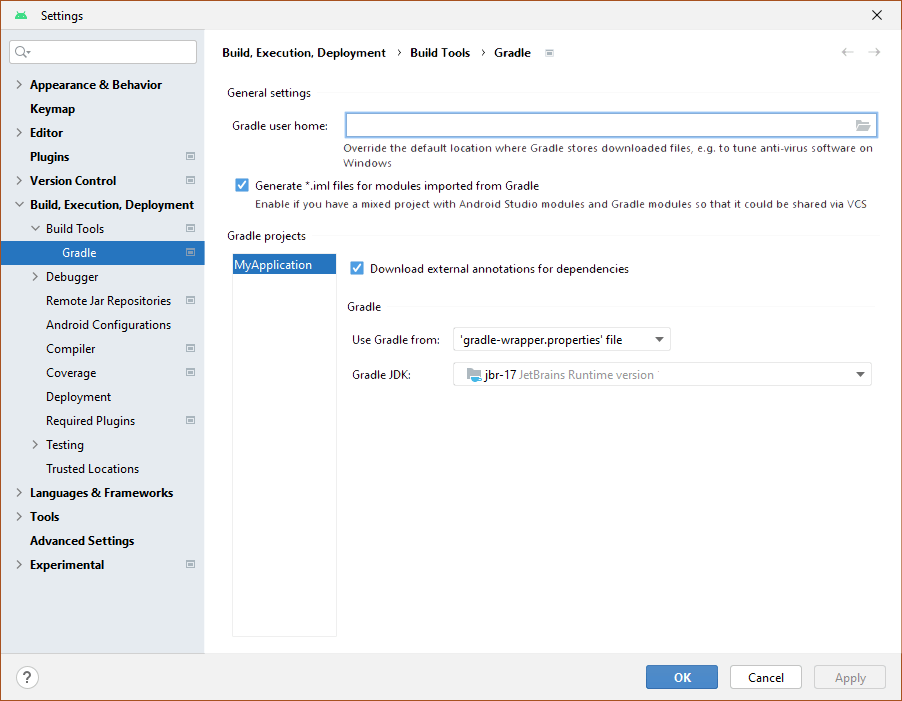Viewport: 902px width, 701px height.
Task: Expand Appearance & Behavior tree node
Action: (x=19, y=85)
